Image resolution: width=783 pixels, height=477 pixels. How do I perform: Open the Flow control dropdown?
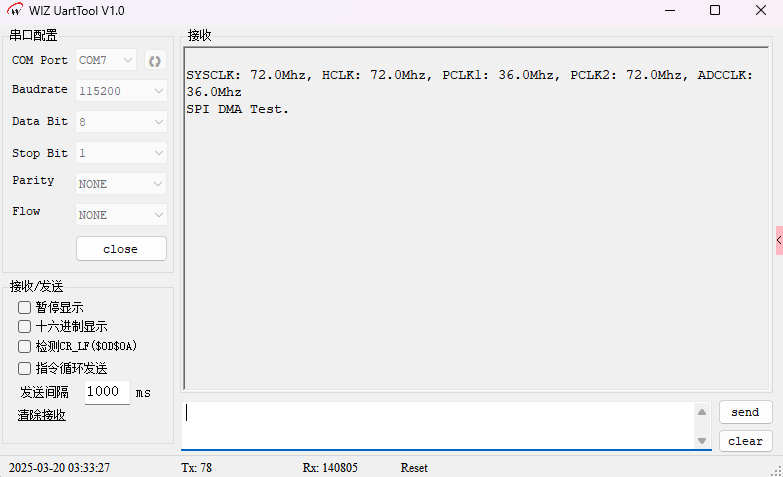(121, 215)
